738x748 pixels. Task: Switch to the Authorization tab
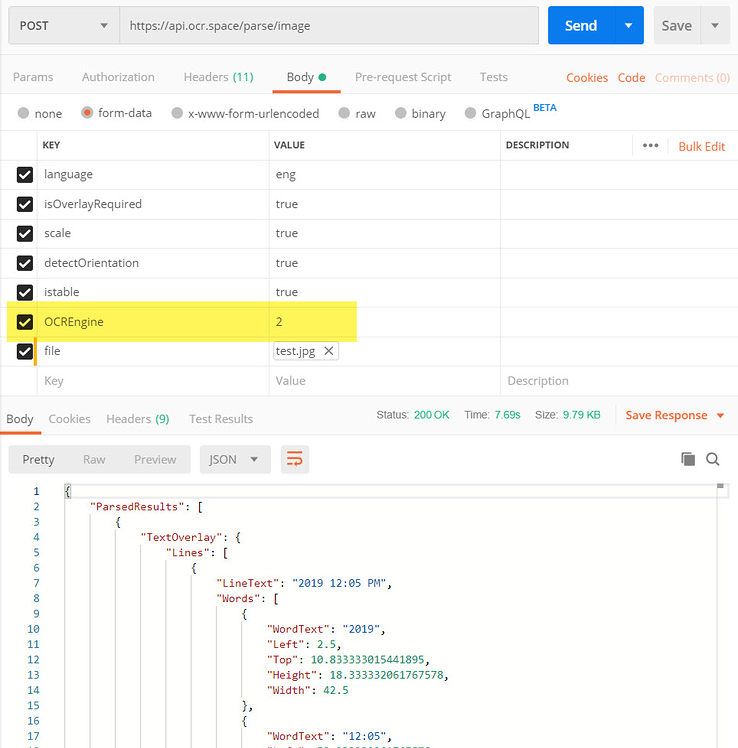tap(118, 77)
